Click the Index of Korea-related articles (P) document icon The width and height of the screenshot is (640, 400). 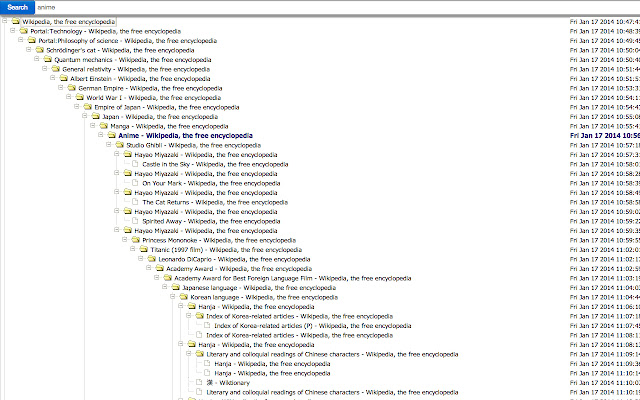click(208, 325)
